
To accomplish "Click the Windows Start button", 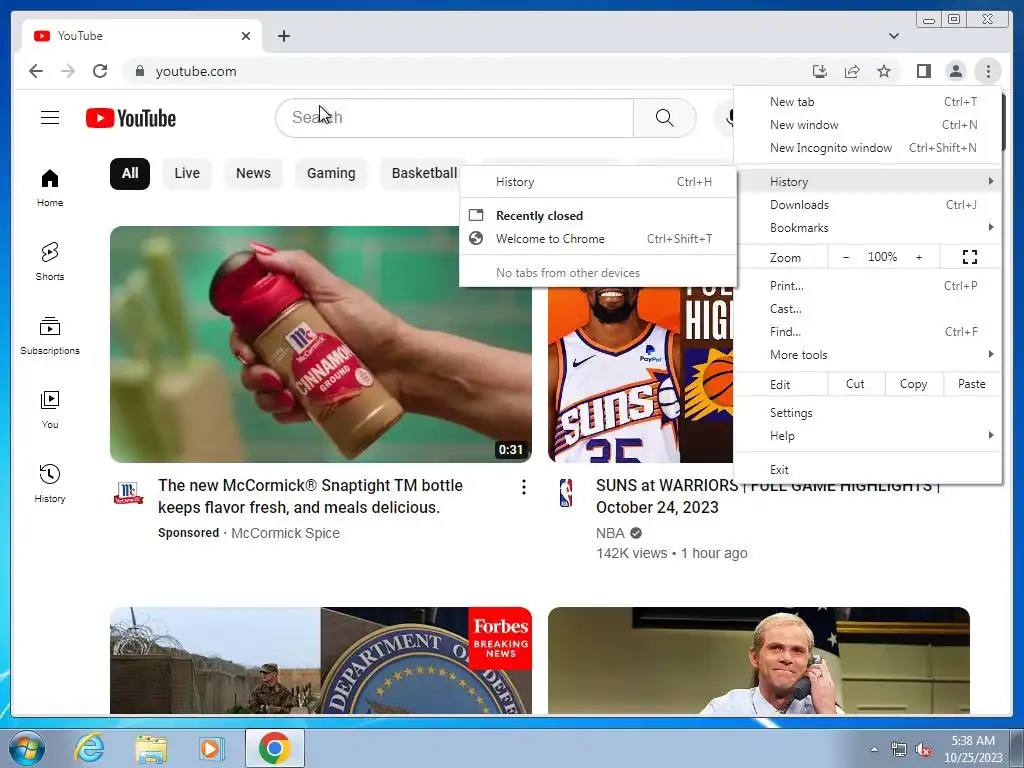I will [x=27, y=748].
